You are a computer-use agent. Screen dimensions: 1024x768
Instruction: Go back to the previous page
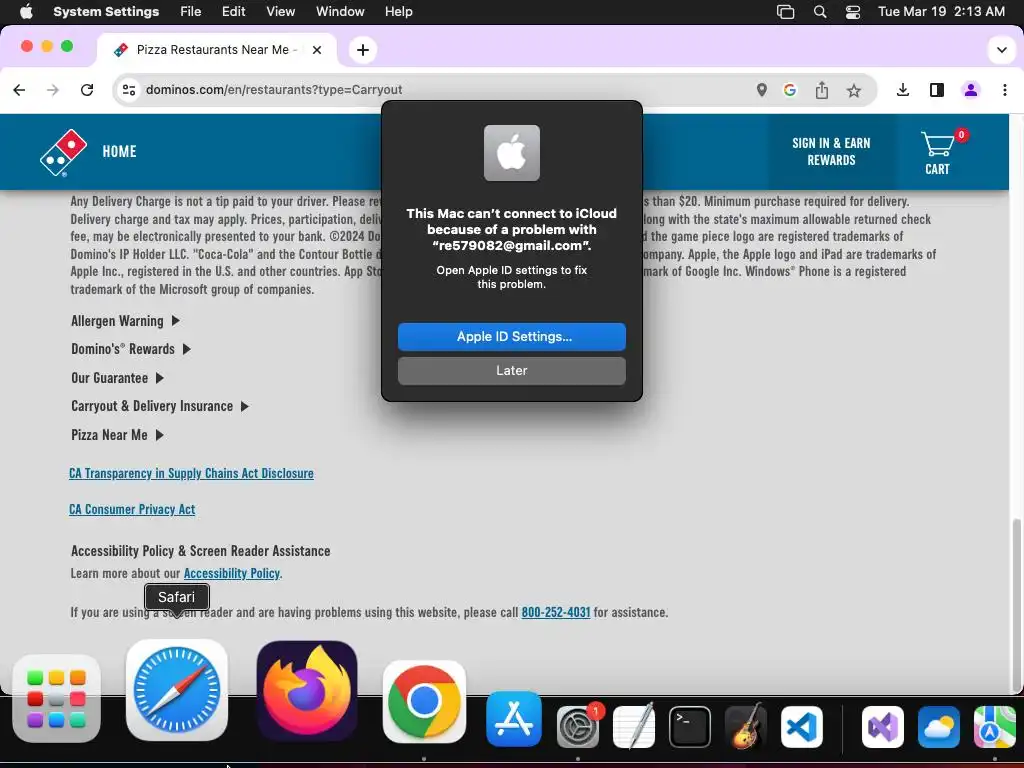tap(19, 90)
